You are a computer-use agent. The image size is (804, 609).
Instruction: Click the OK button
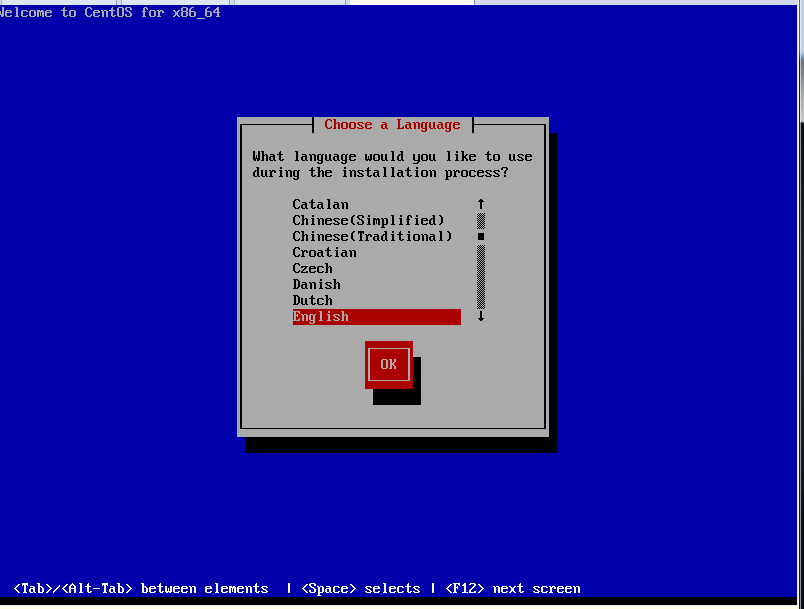click(389, 364)
